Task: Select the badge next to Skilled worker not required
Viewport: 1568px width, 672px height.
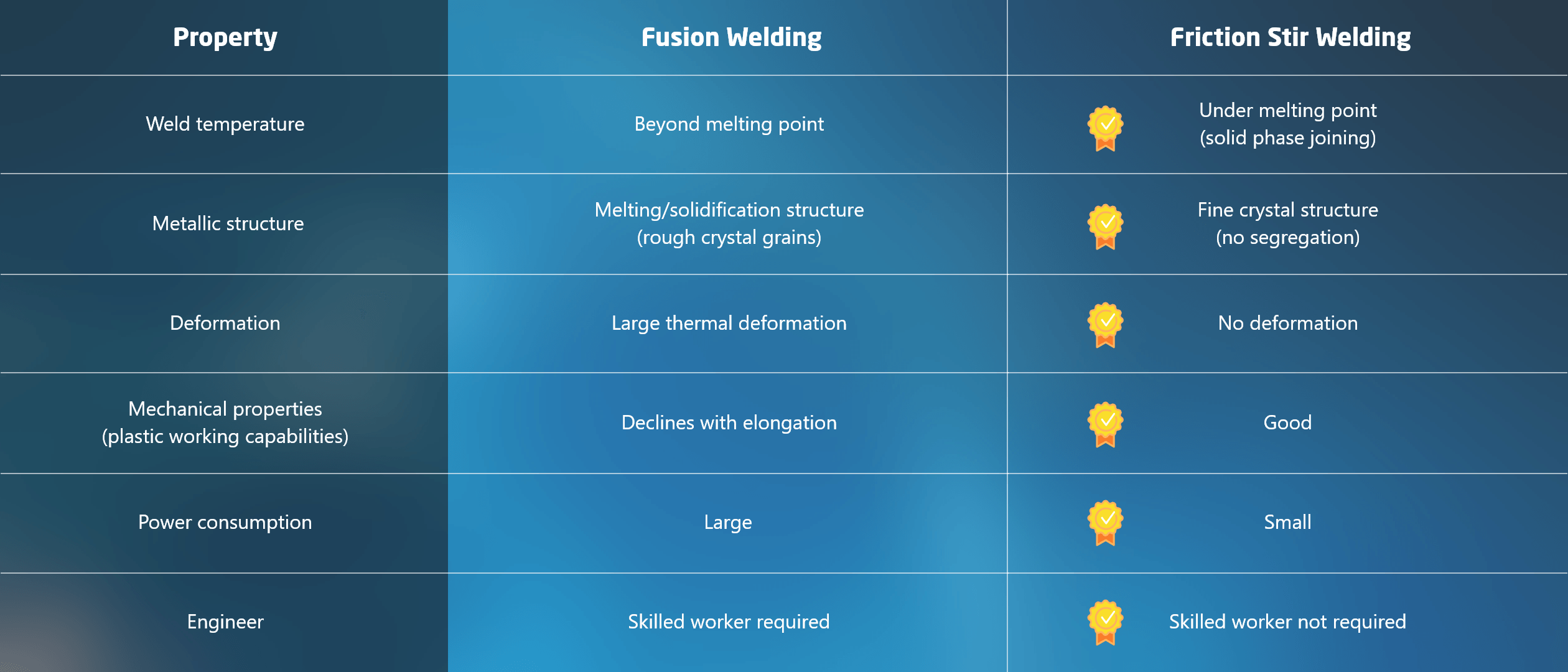Action: [1105, 622]
